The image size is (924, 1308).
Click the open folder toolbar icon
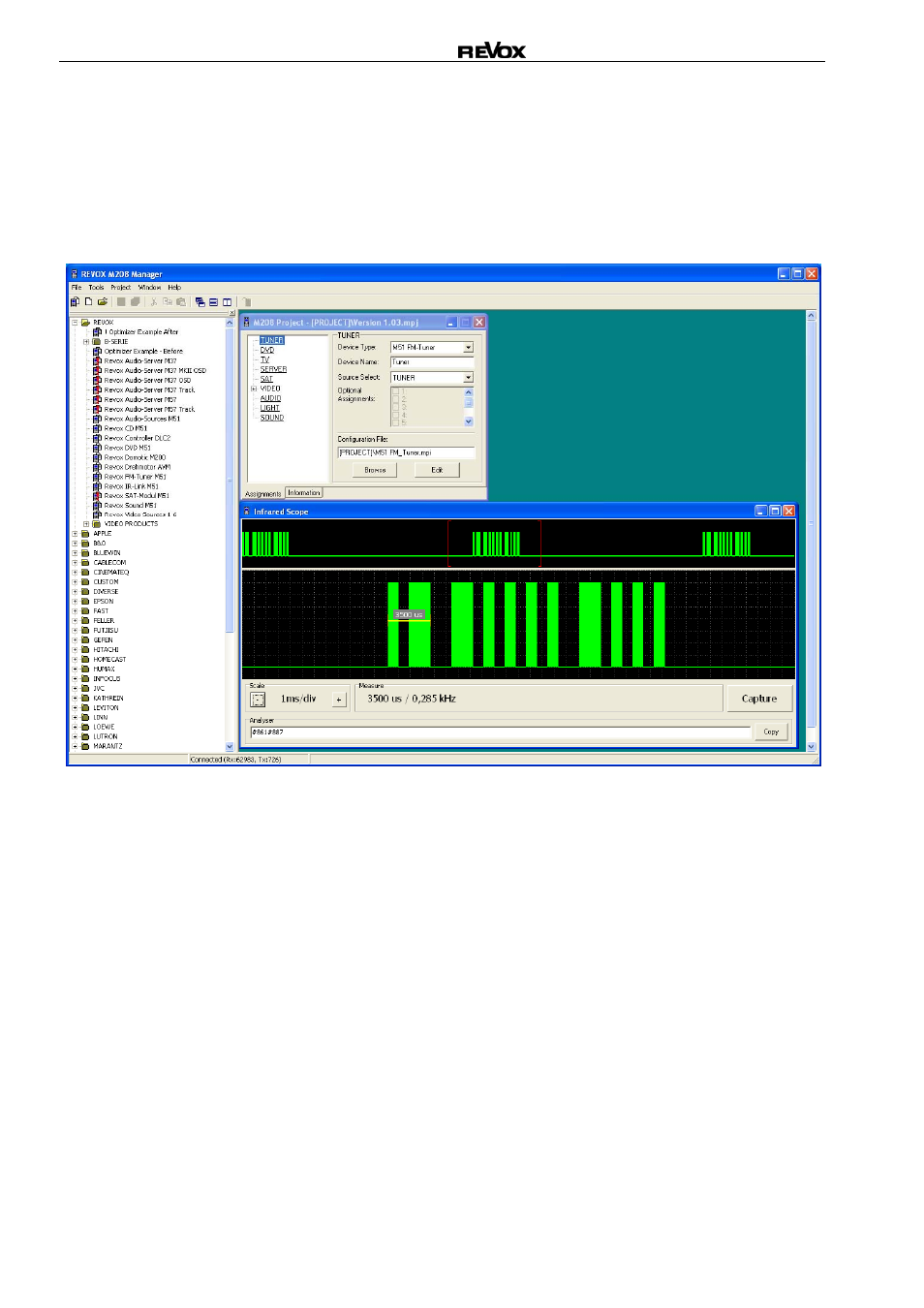[102, 302]
